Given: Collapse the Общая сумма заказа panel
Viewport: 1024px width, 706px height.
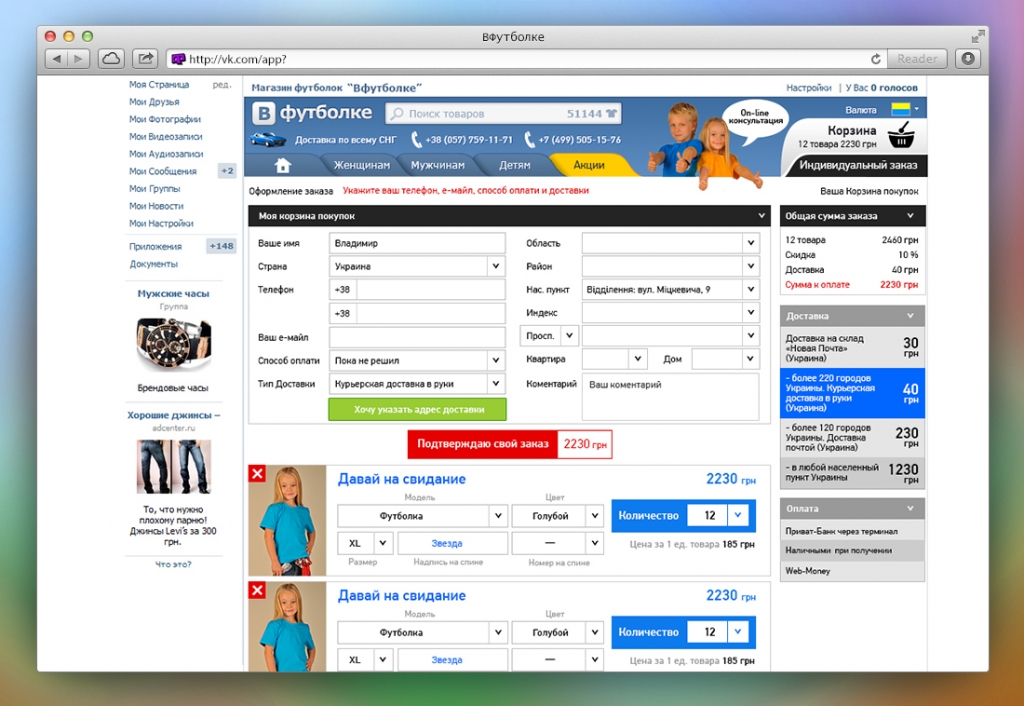Looking at the screenshot, I should point(910,216).
